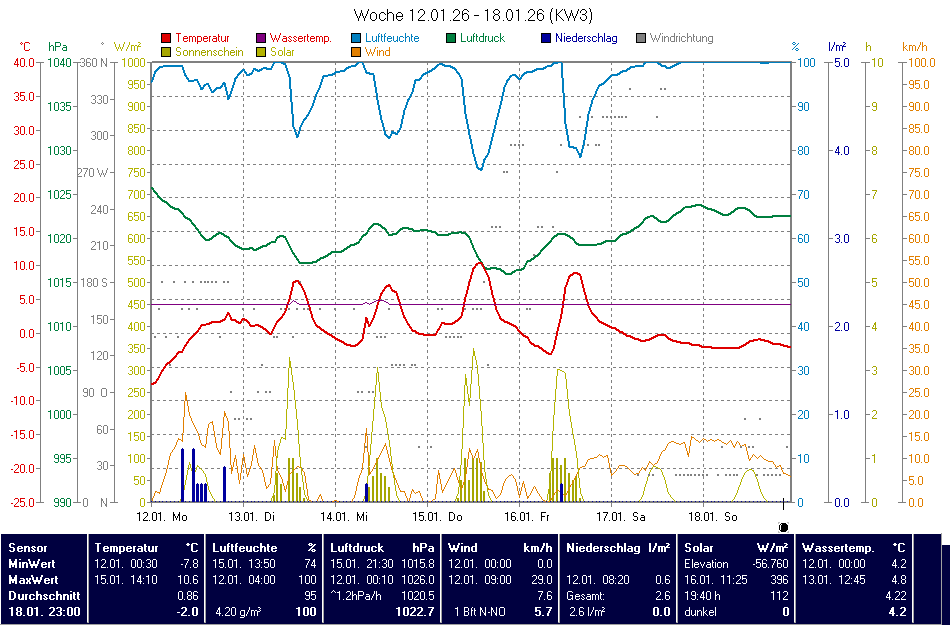
Task: Click the purple Wassertemp. legend square
Action: [x=263, y=39]
